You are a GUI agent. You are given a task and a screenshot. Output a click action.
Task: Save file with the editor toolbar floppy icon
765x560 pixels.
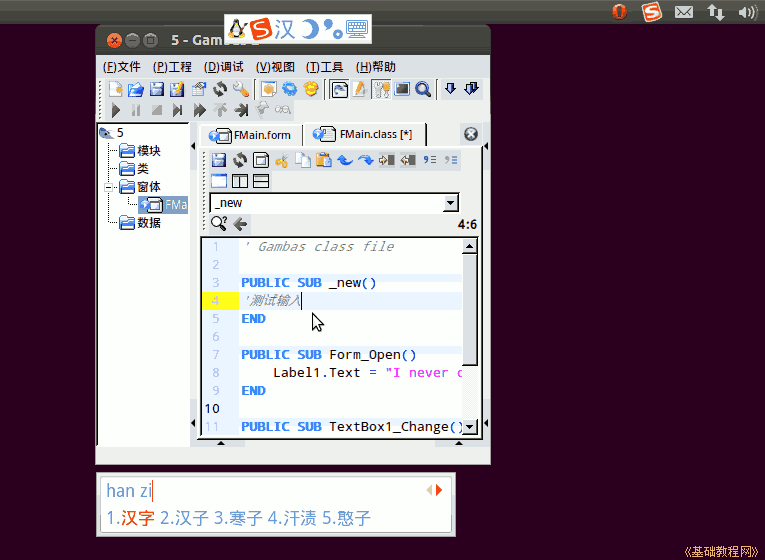[x=219, y=160]
